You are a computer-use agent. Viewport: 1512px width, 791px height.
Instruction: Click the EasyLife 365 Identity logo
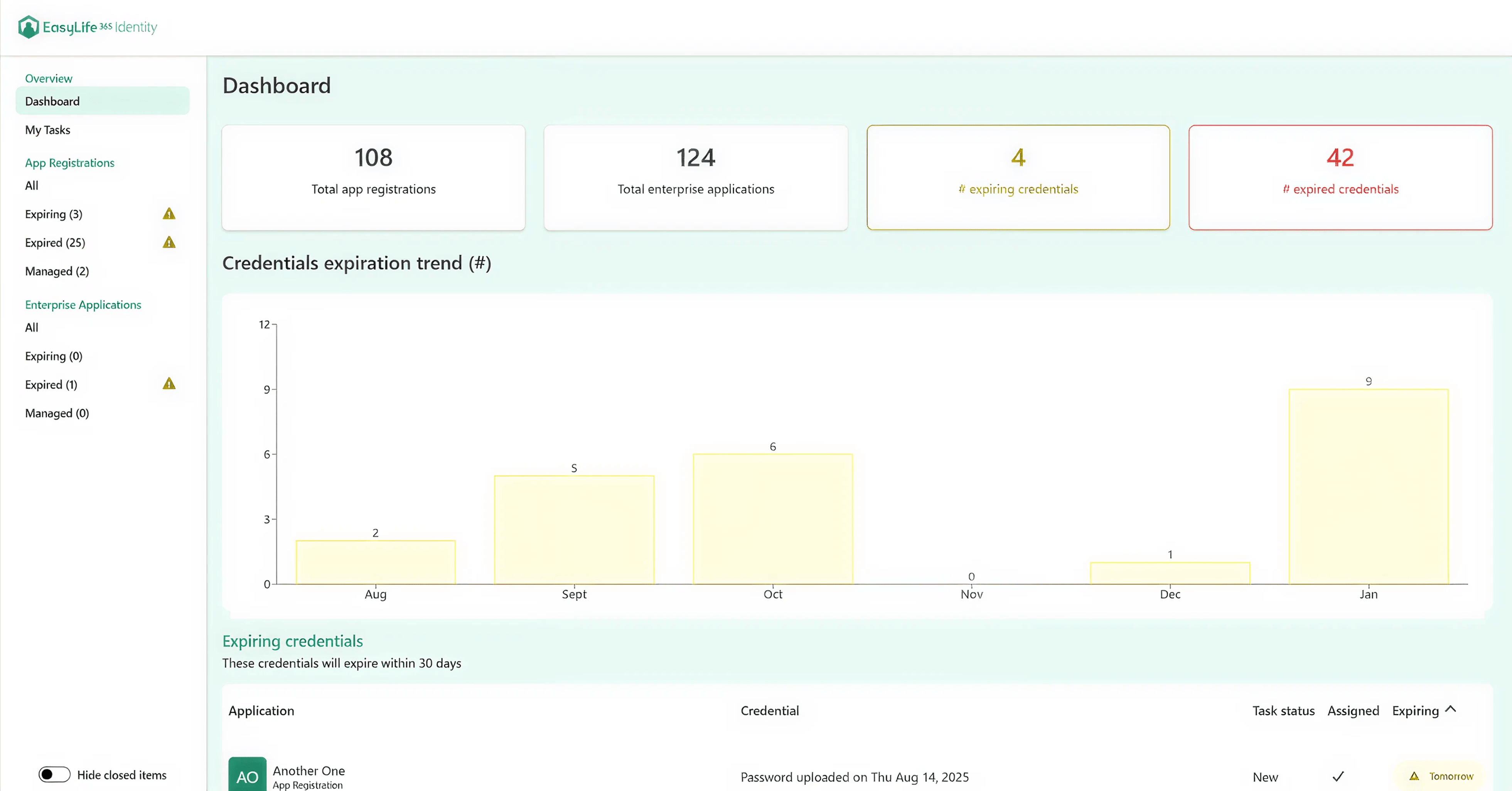[88, 27]
